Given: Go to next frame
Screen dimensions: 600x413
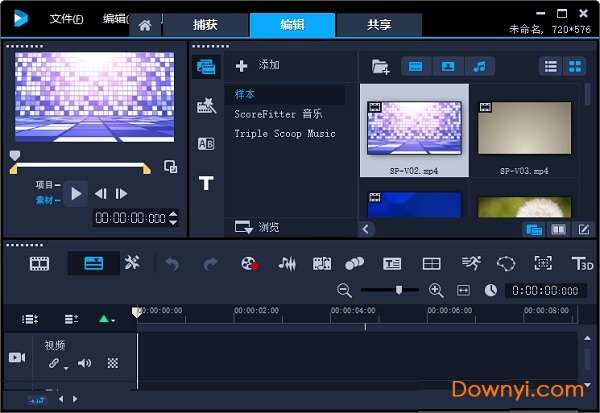Looking at the screenshot, I should click(121, 194).
